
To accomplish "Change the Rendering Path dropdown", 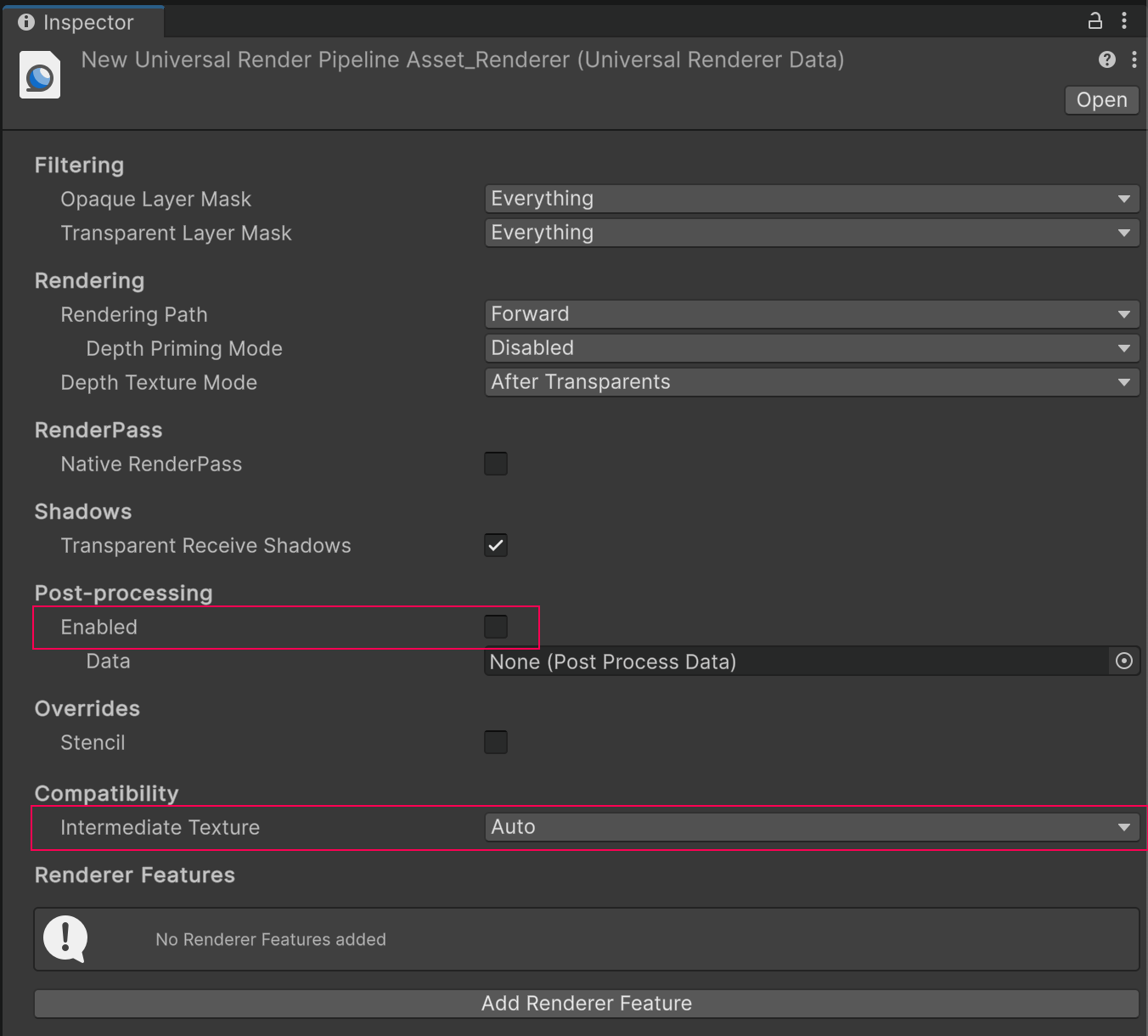I will tap(811, 314).
